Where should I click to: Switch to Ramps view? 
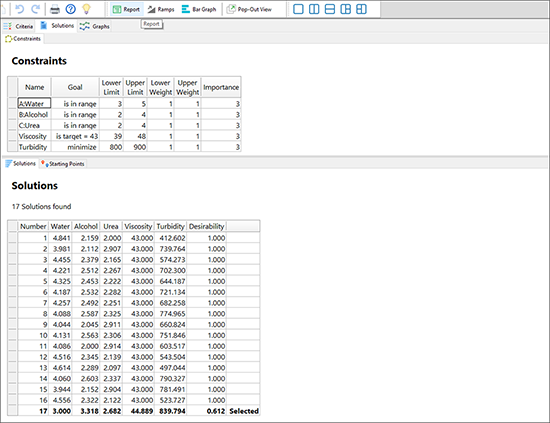coord(161,9)
